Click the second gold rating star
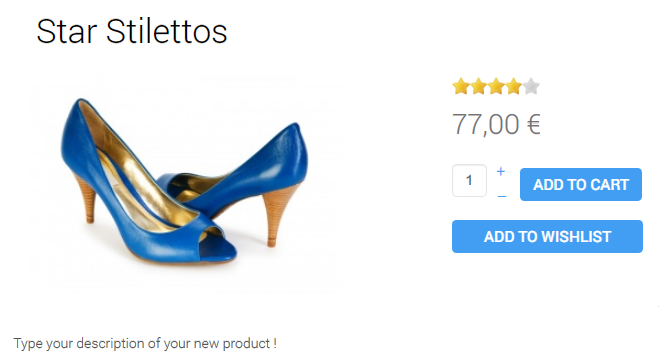The image size is (659, 363). click(479, 87)
